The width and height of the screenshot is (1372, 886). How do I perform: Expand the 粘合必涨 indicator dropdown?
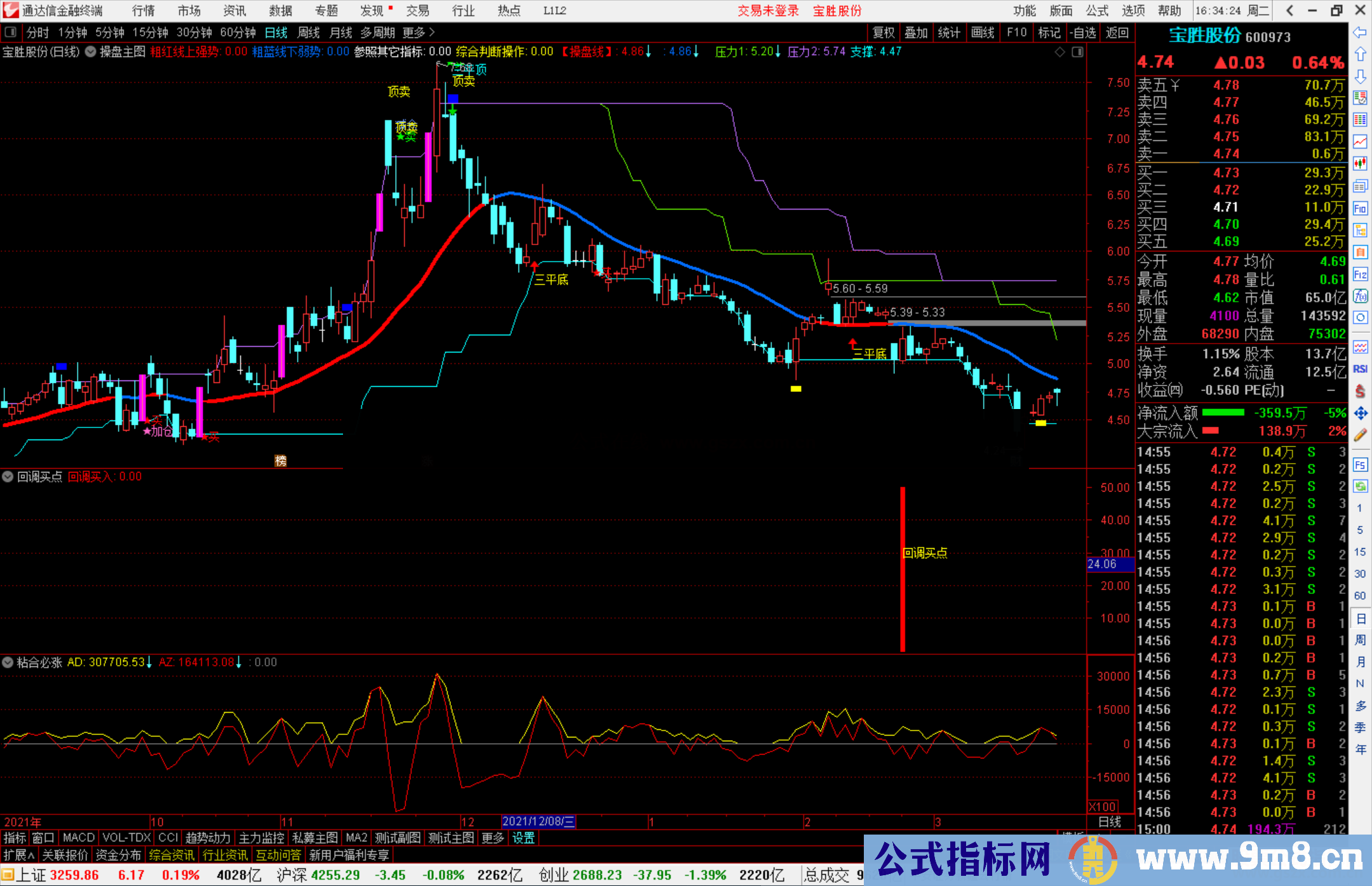click(x=8, y=662)
